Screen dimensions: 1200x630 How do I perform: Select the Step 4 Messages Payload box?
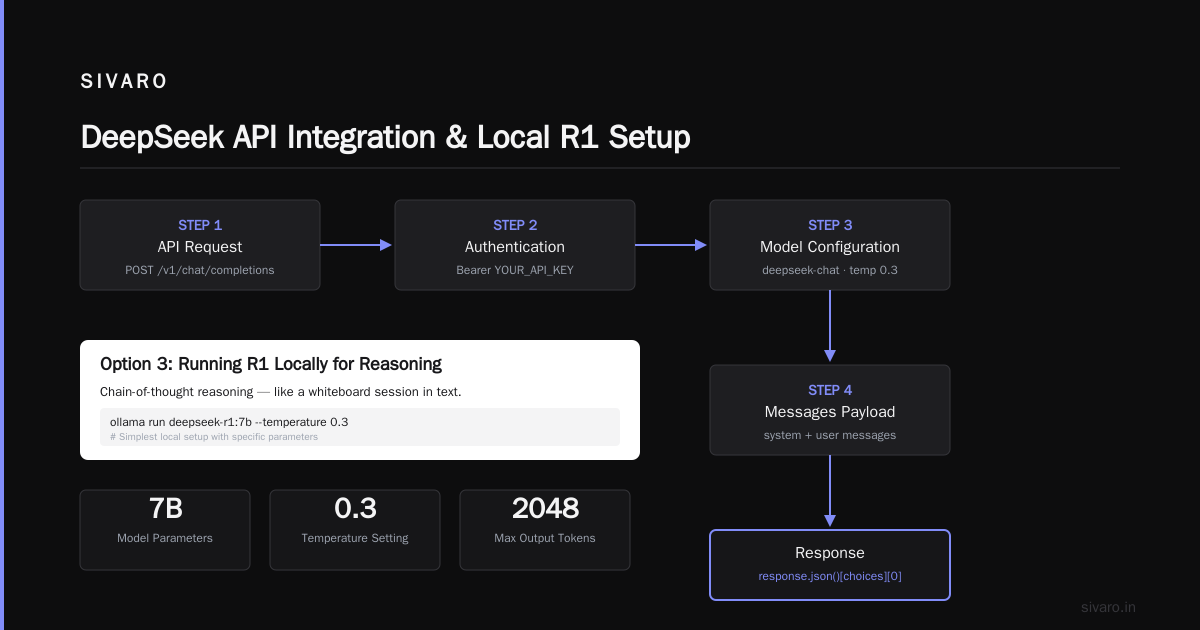(x=830, y=410)
